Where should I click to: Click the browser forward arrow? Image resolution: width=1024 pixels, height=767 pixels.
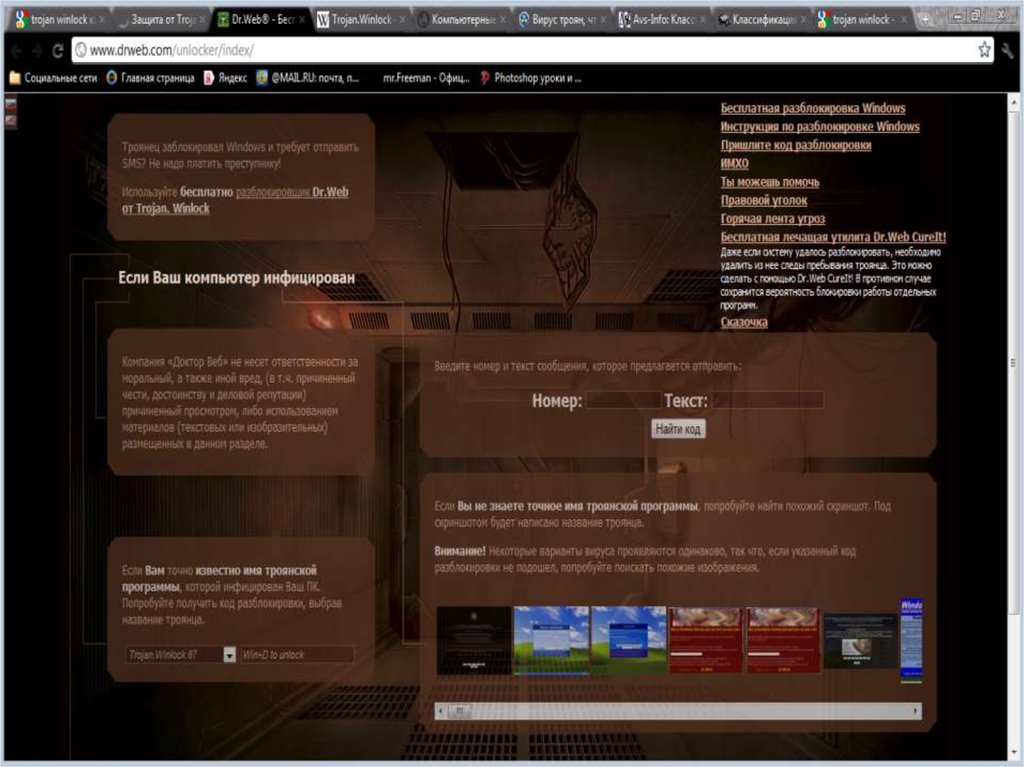click(37, 51)
